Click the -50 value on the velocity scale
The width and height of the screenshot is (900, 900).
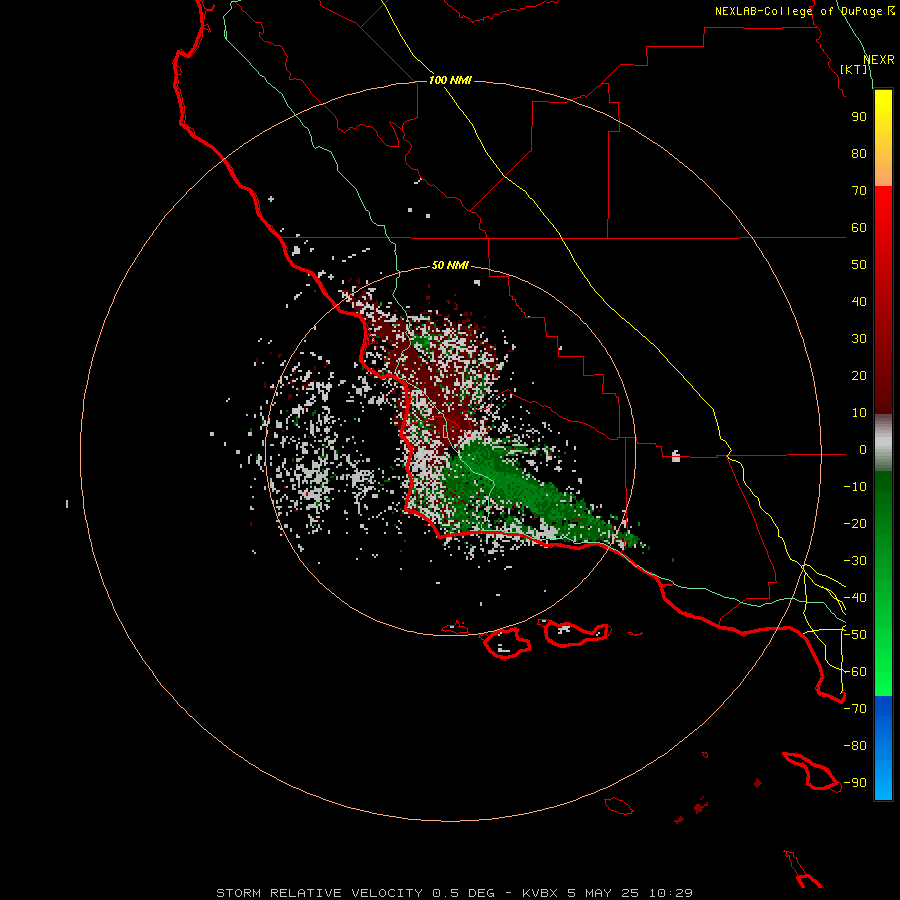[x=855, y=635]
